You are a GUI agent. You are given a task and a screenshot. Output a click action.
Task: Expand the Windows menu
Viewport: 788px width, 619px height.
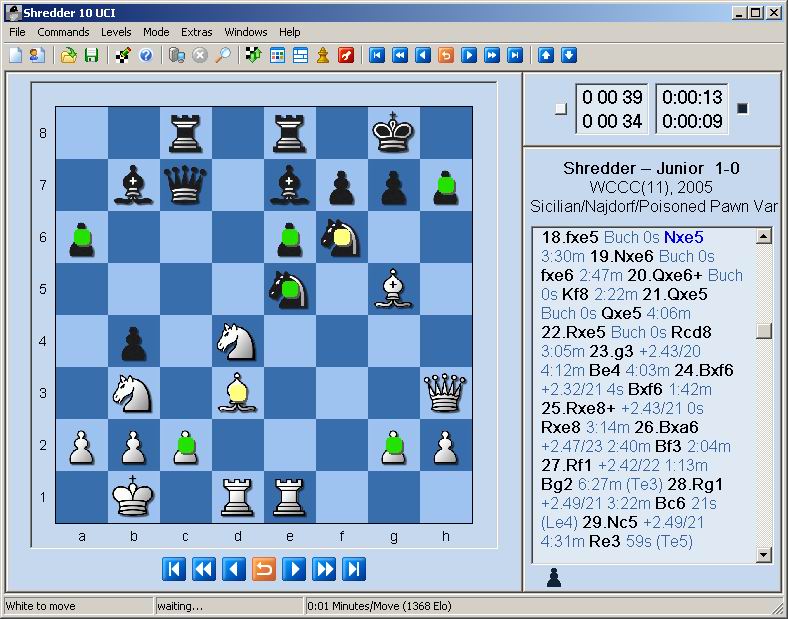(x=245, y=32)
